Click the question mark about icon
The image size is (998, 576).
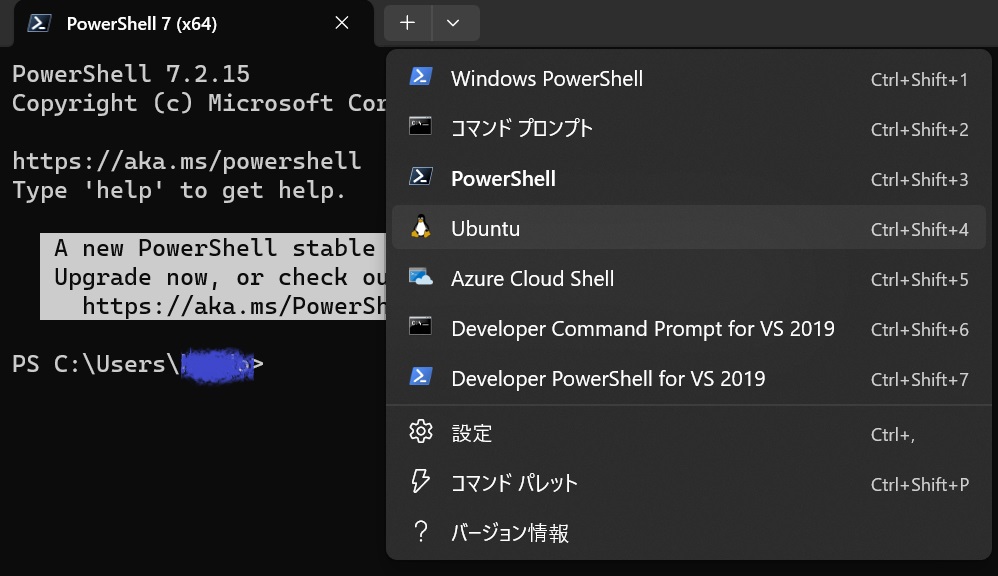click(x=421, y=532)
